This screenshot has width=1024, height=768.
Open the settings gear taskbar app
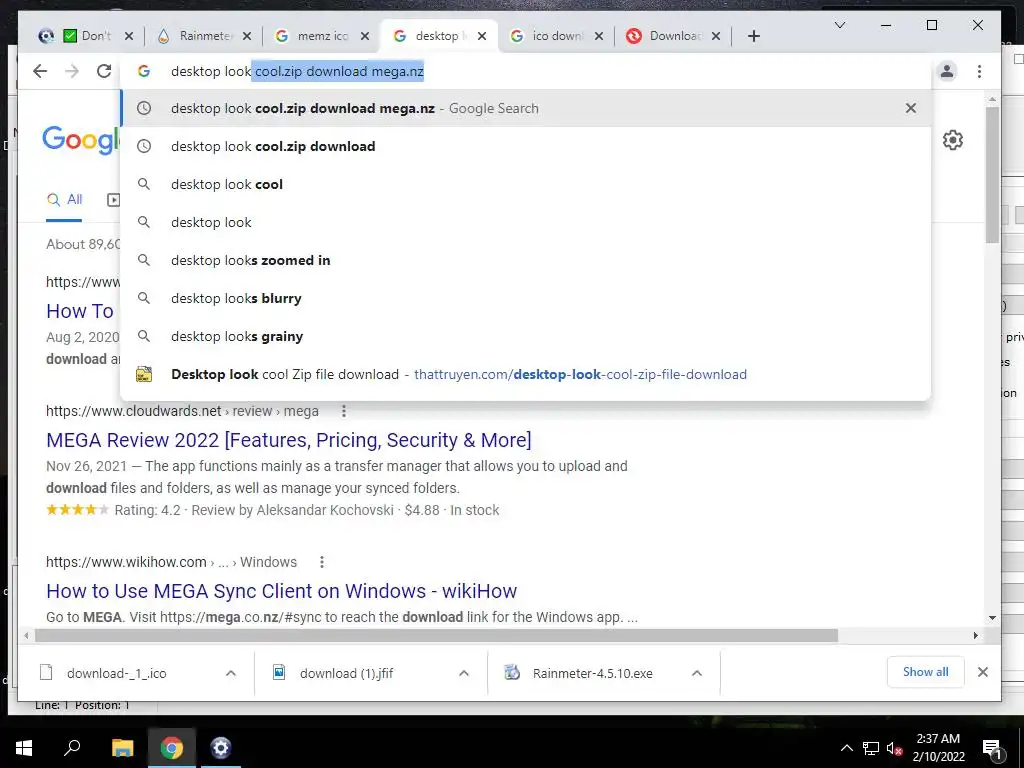tap(221, 748)
